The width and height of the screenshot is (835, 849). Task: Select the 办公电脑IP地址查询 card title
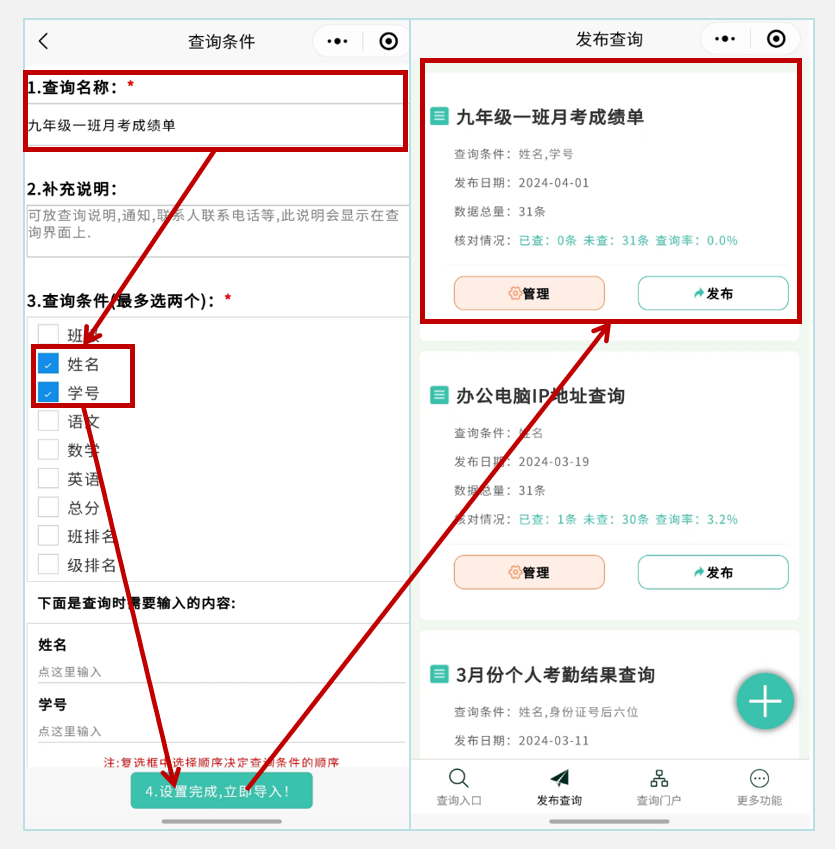540,395
